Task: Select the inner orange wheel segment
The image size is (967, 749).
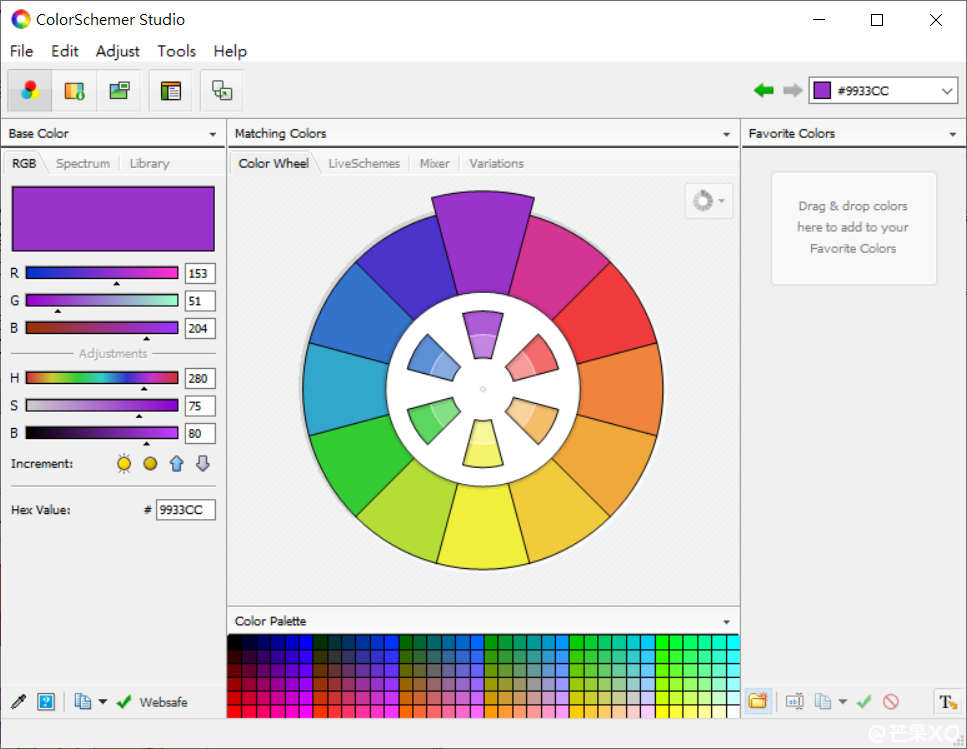Action: click(x=532, y=420)
